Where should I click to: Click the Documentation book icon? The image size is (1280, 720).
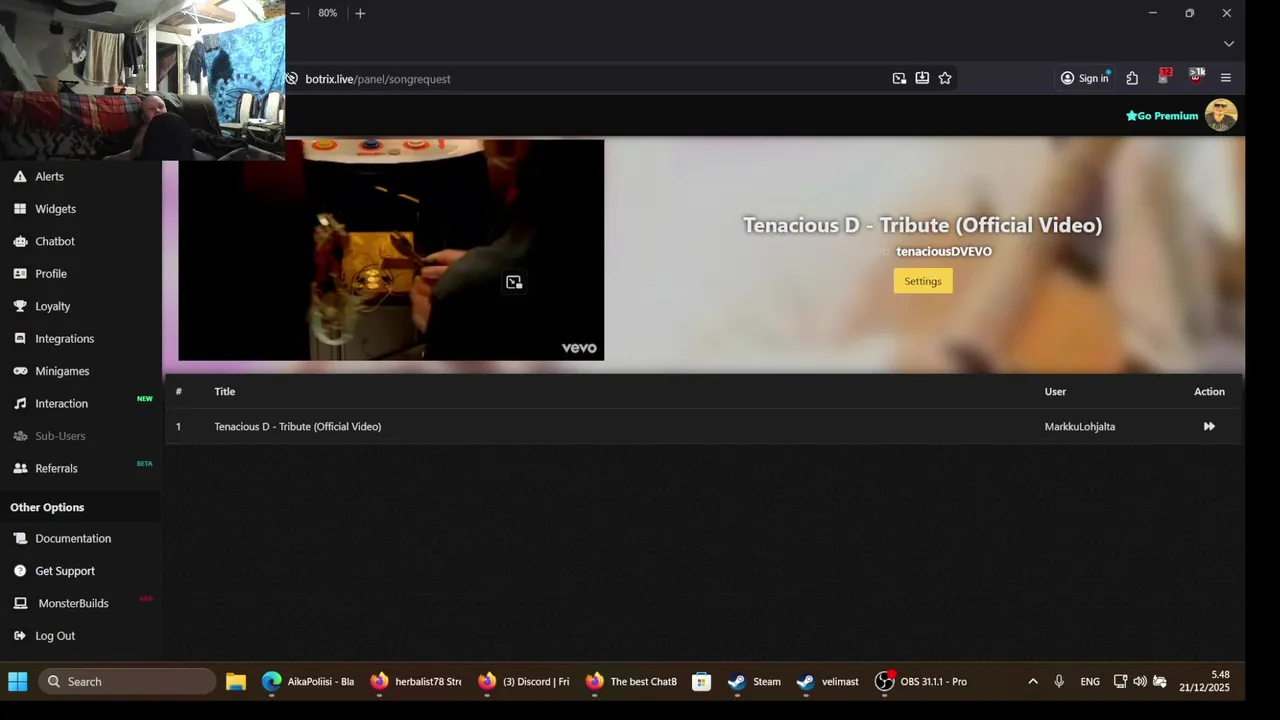click(20, 538)
